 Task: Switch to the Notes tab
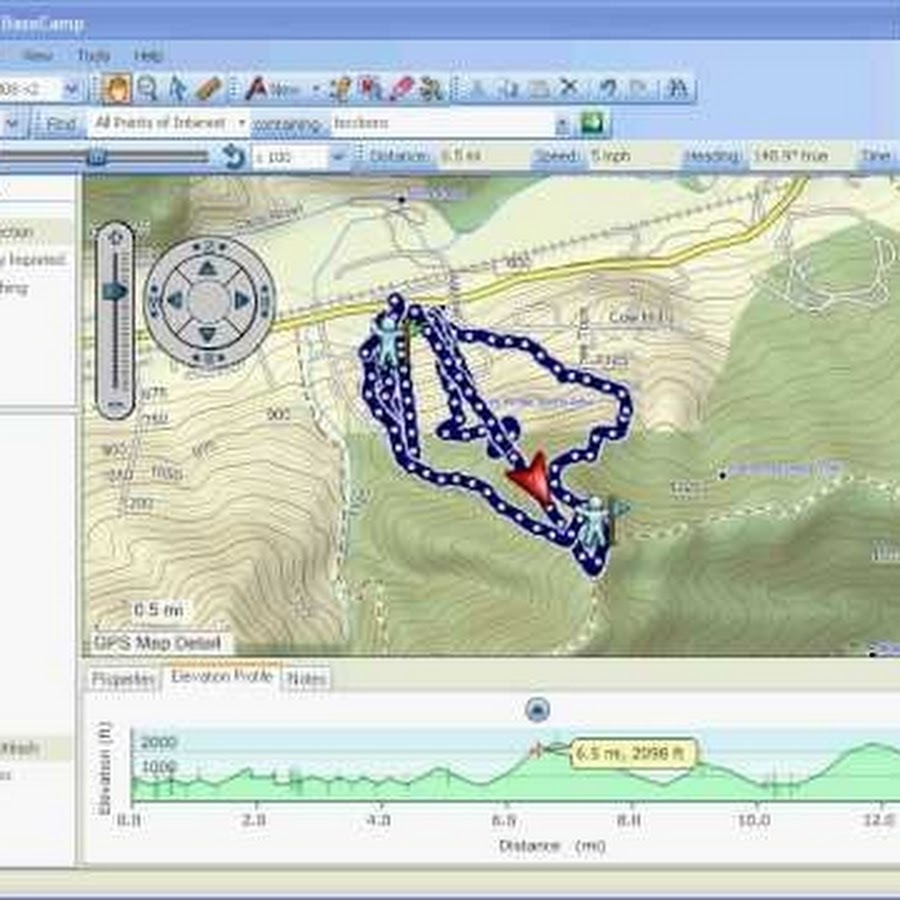click(x=306, y=679)
